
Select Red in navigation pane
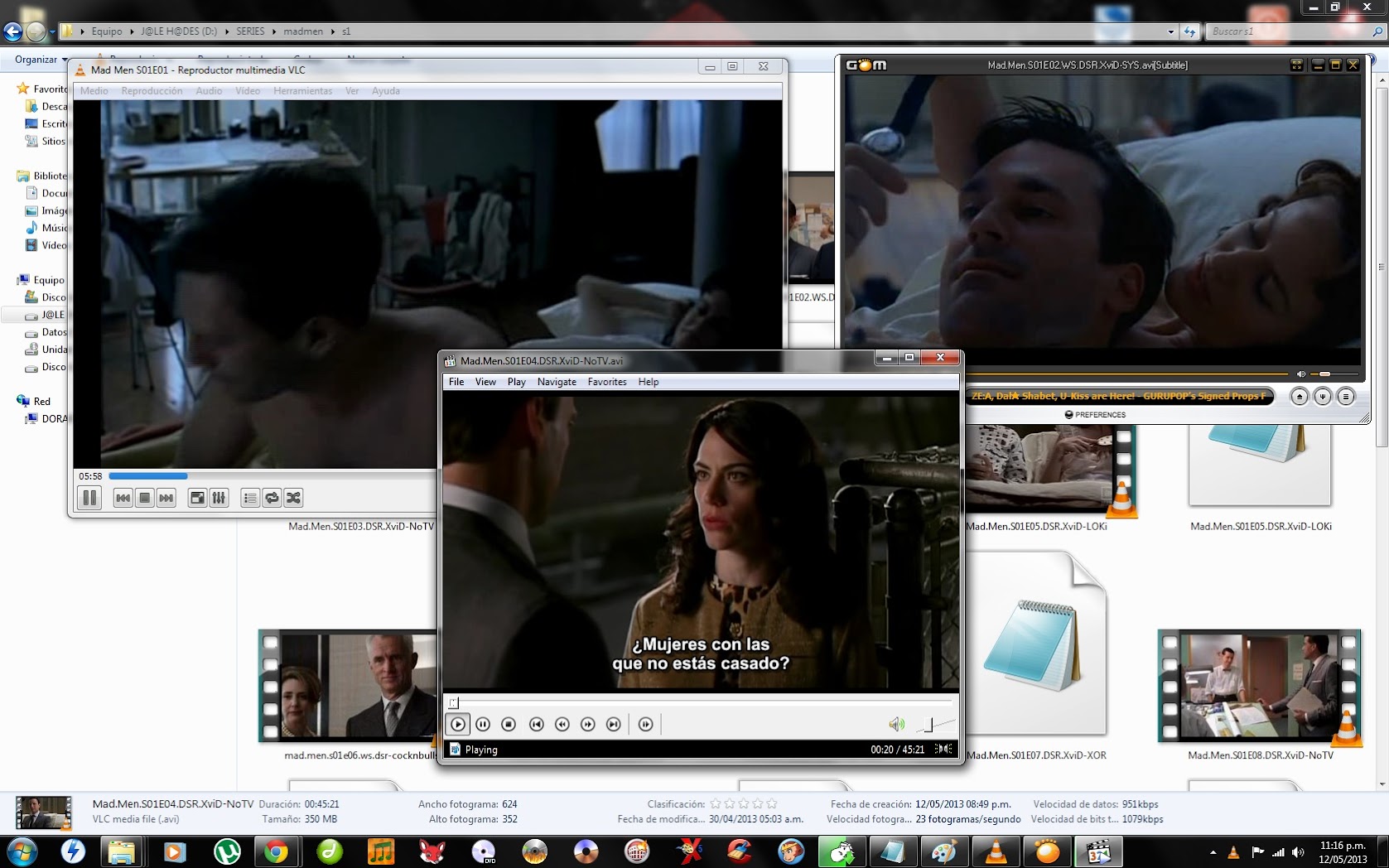point(42,402)
